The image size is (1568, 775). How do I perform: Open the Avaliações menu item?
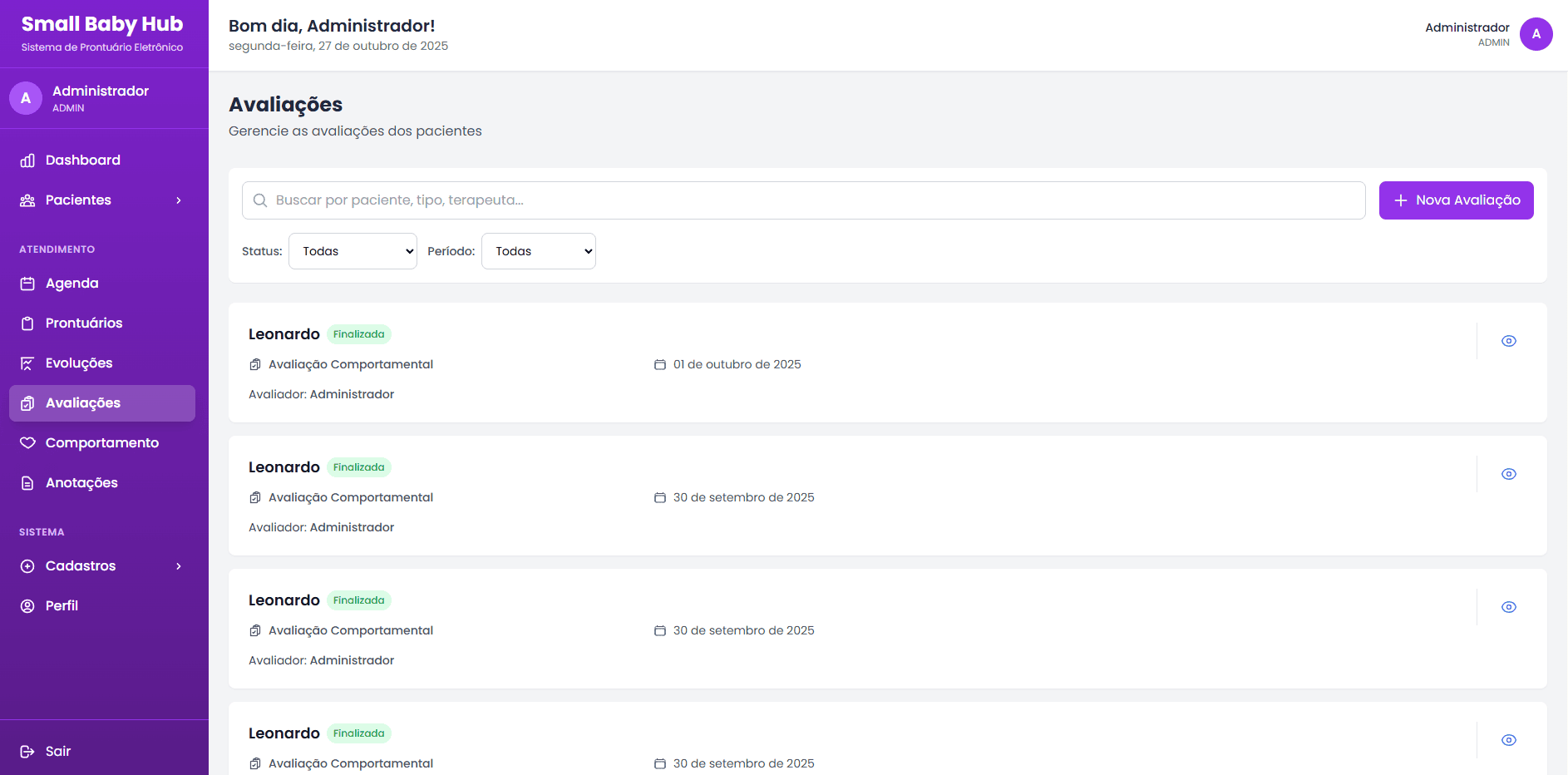(x=83, y=403)
